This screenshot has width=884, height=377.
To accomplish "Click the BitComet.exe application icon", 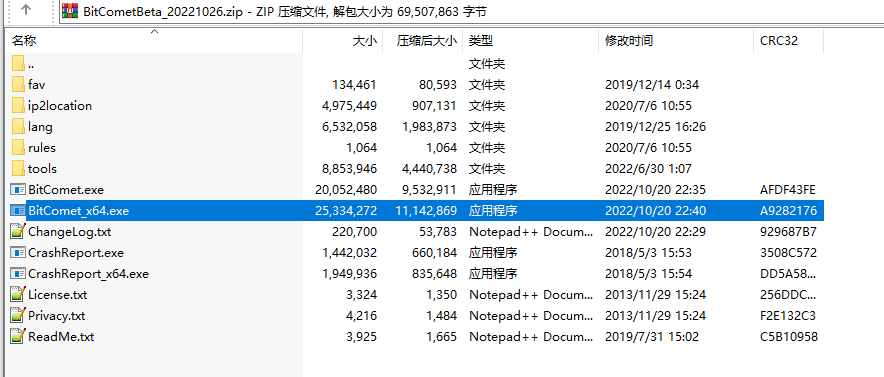I will pos(18,190).
